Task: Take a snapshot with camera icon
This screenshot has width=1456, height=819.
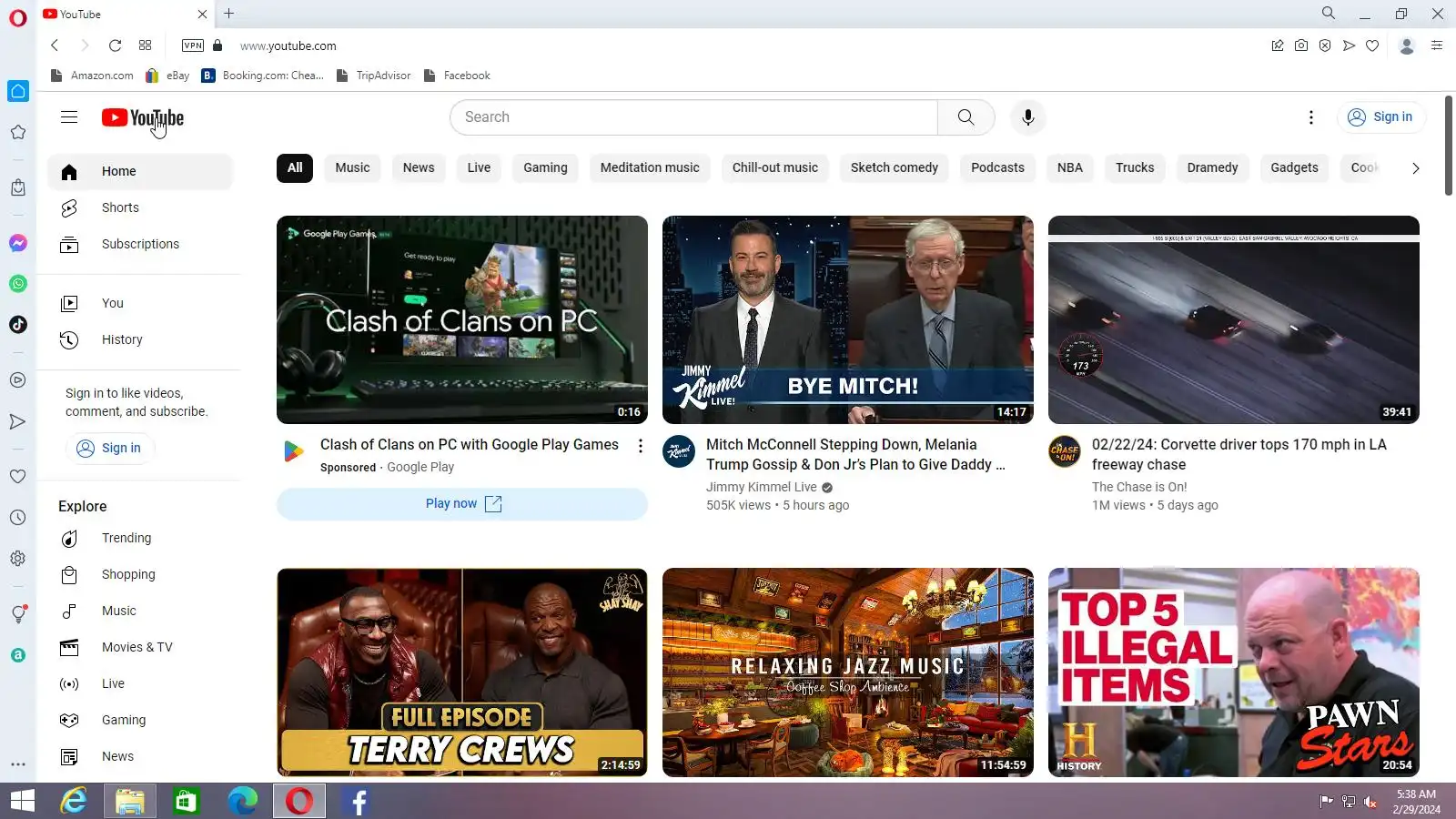Action: [1301, 45]
